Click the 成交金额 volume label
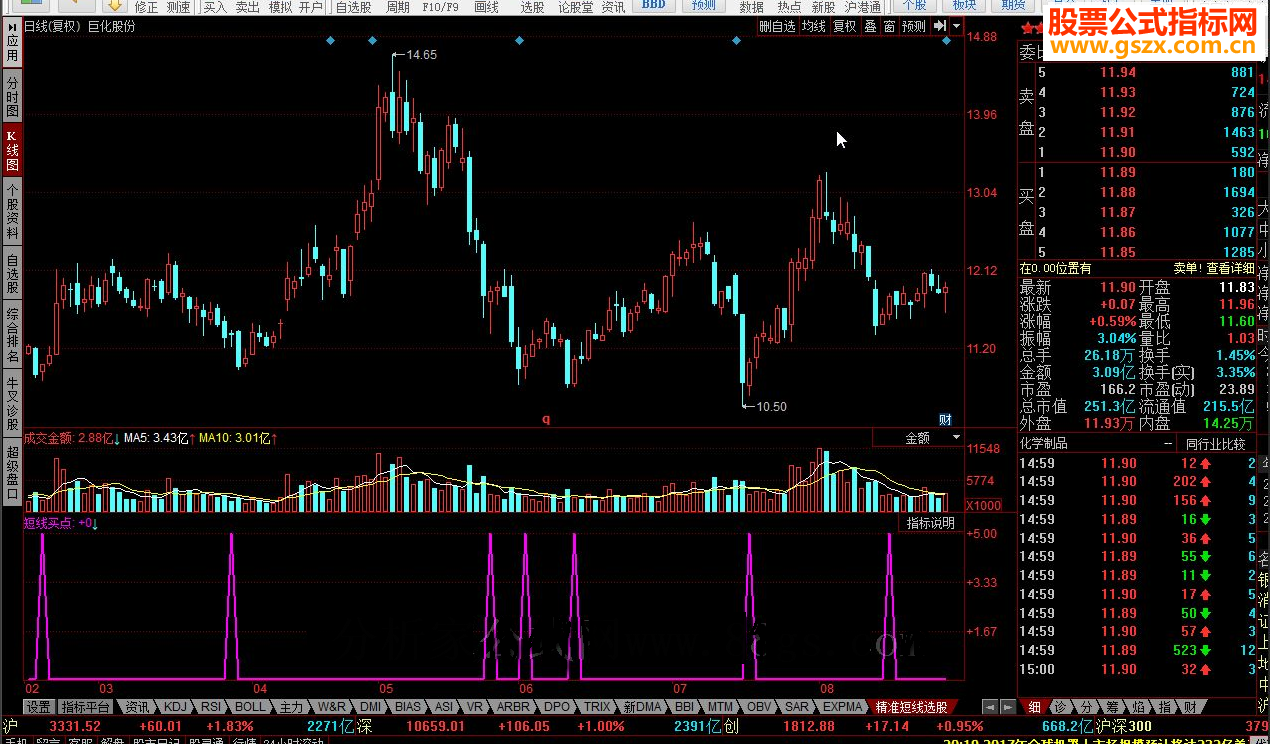Viewport: 1270px width, 744px height. point(49,438)
